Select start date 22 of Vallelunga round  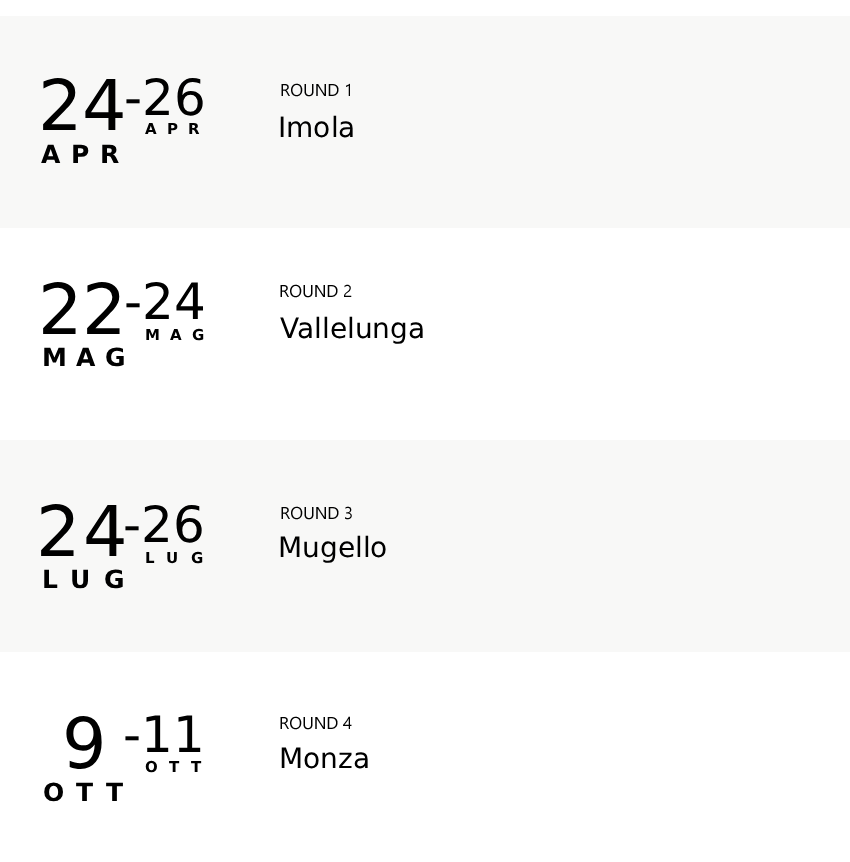click(x=81, y=310)
